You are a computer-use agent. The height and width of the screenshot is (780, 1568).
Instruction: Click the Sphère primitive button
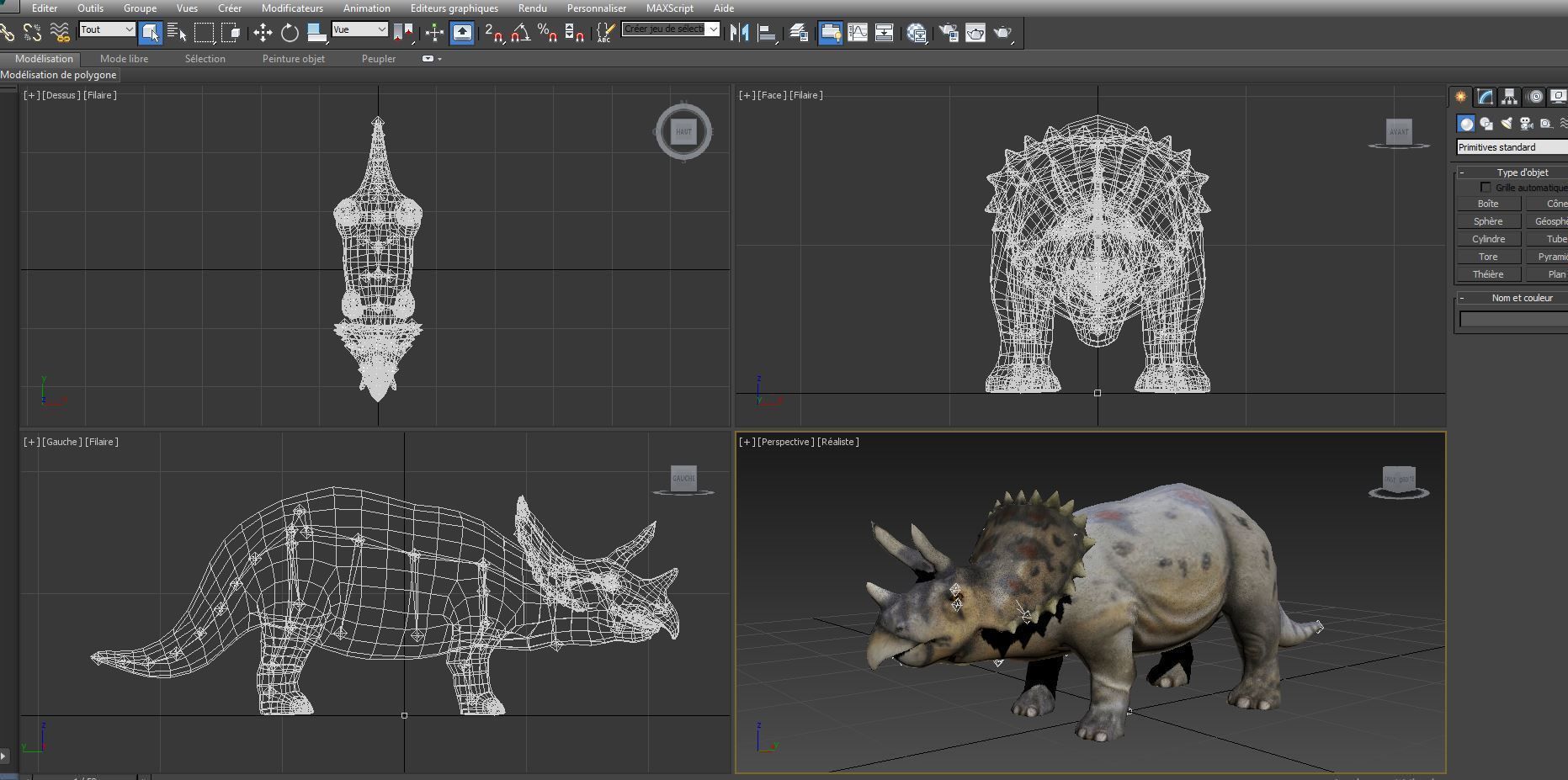[1488, 221]
